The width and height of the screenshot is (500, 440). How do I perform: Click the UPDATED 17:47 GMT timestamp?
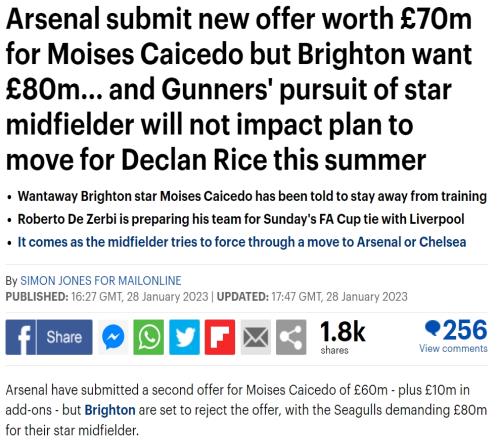click(312, 297)
